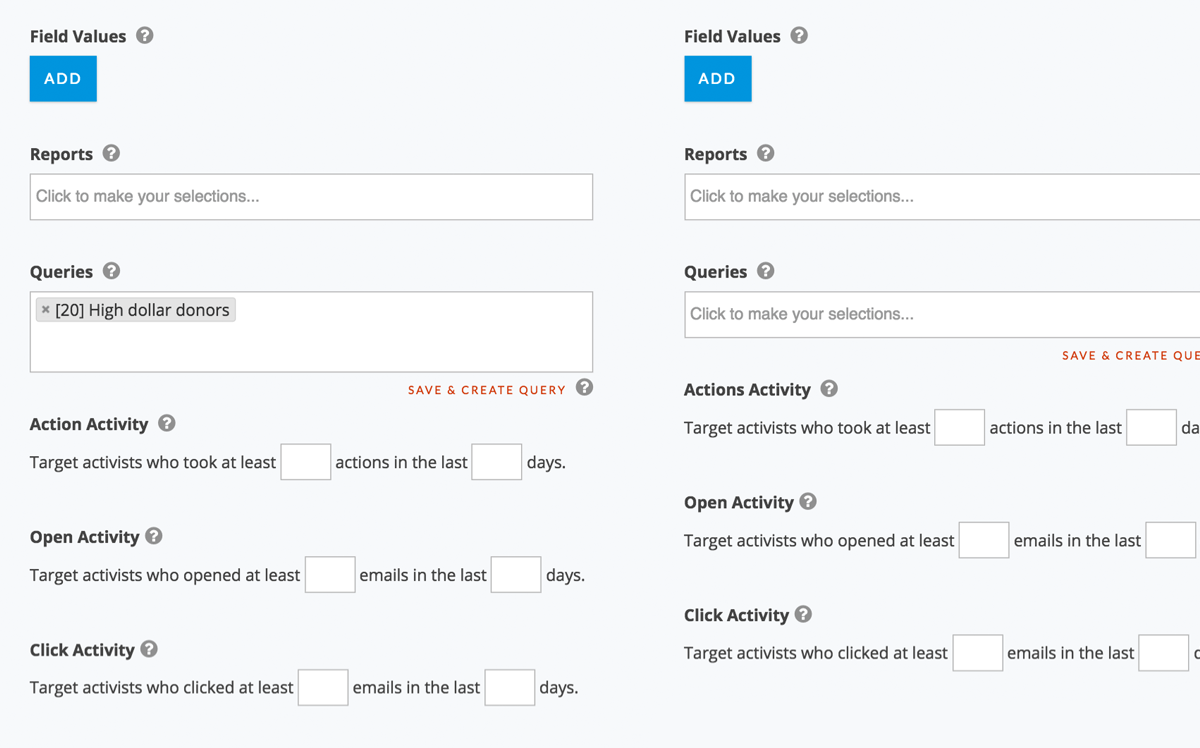Click help icon beside right Open Activity
Screen dimensions: 1200x748
[x=808, y=502]
